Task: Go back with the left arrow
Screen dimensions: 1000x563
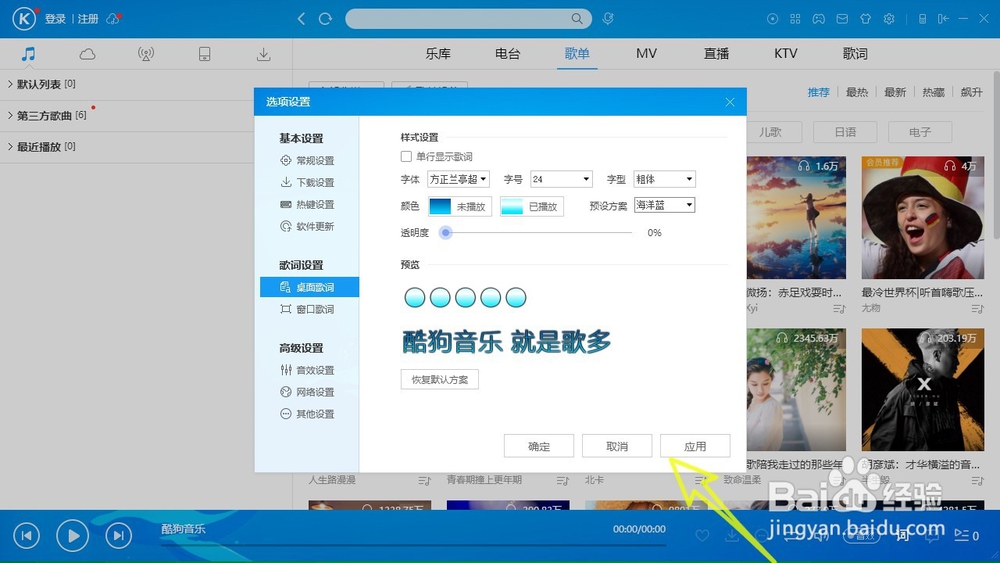Action: [x=301, y=18]
